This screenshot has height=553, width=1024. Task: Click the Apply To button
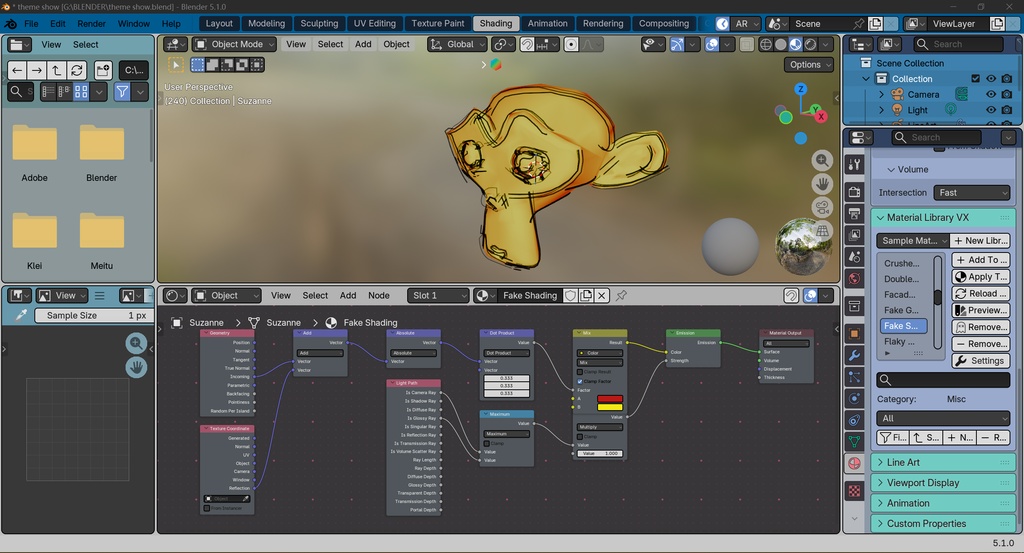[981, 277]
